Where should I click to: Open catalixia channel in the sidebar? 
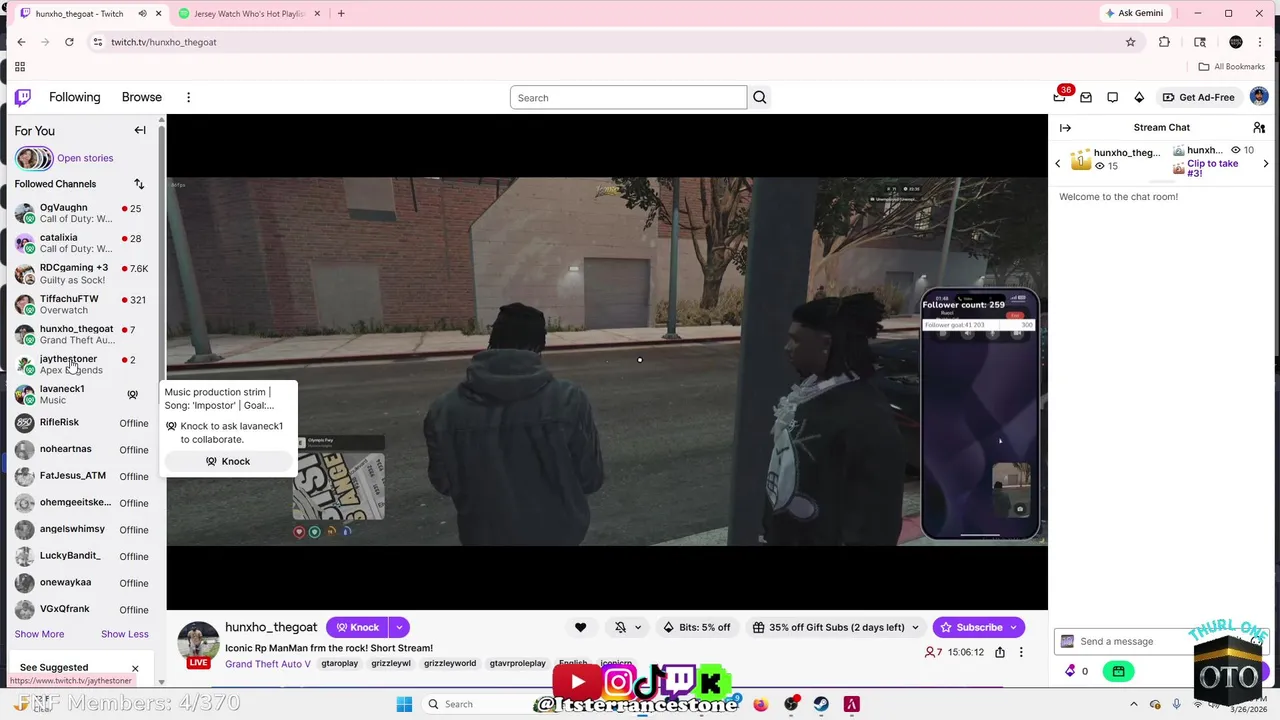83,243
